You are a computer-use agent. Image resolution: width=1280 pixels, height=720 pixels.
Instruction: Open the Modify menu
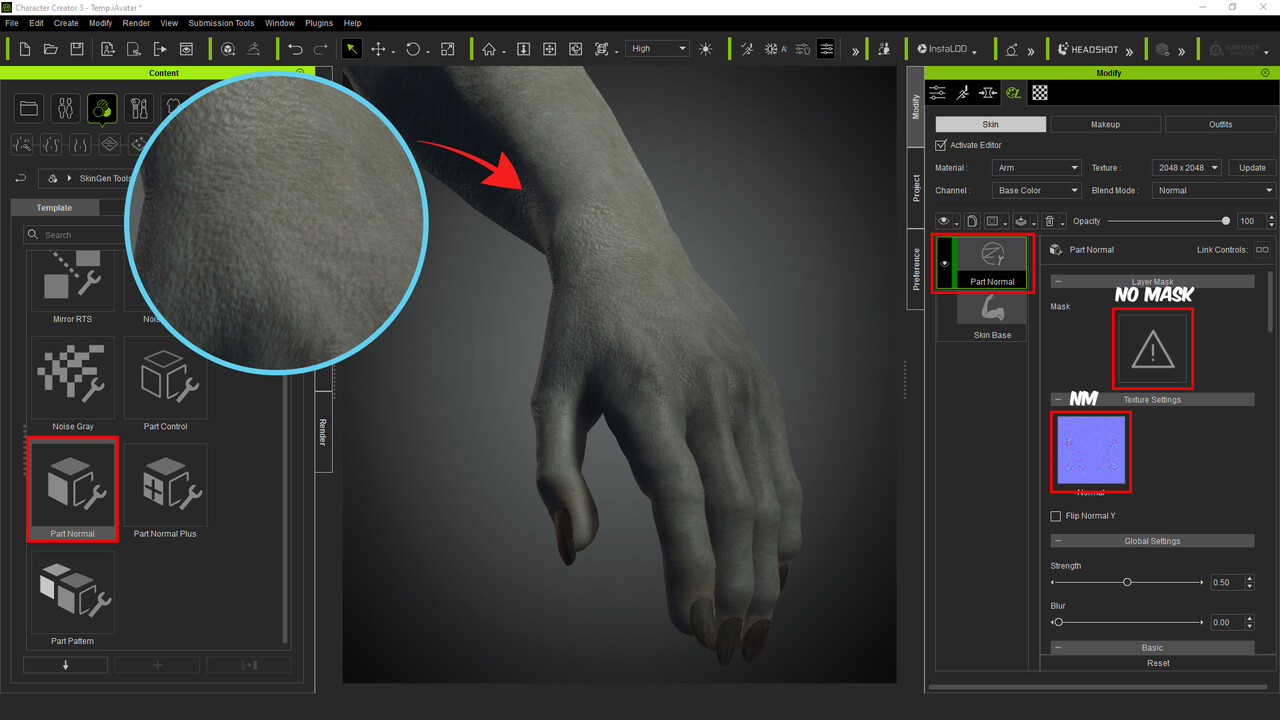(x=100, y=23)
